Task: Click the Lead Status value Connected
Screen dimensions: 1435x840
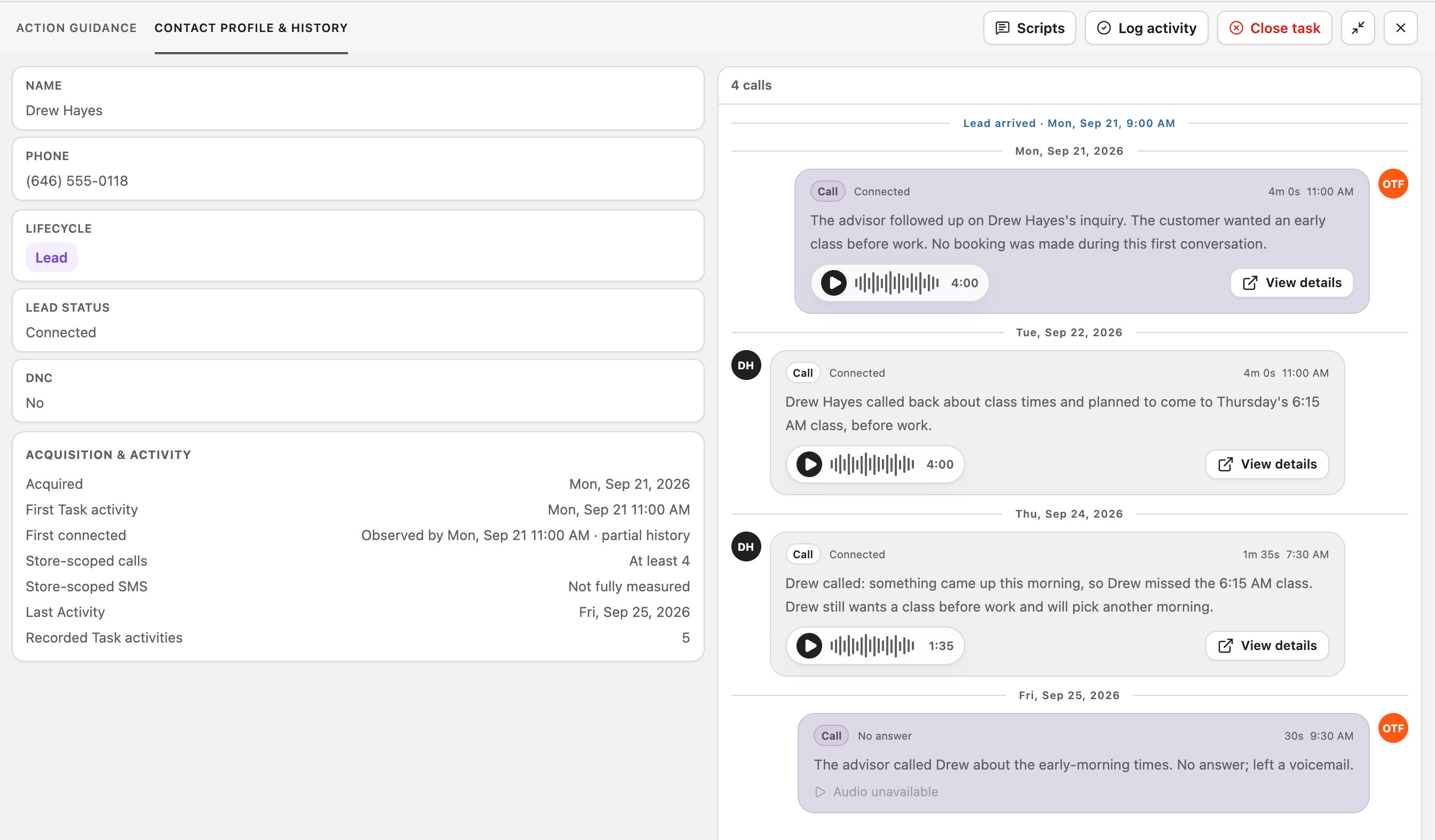Action: 61,332
